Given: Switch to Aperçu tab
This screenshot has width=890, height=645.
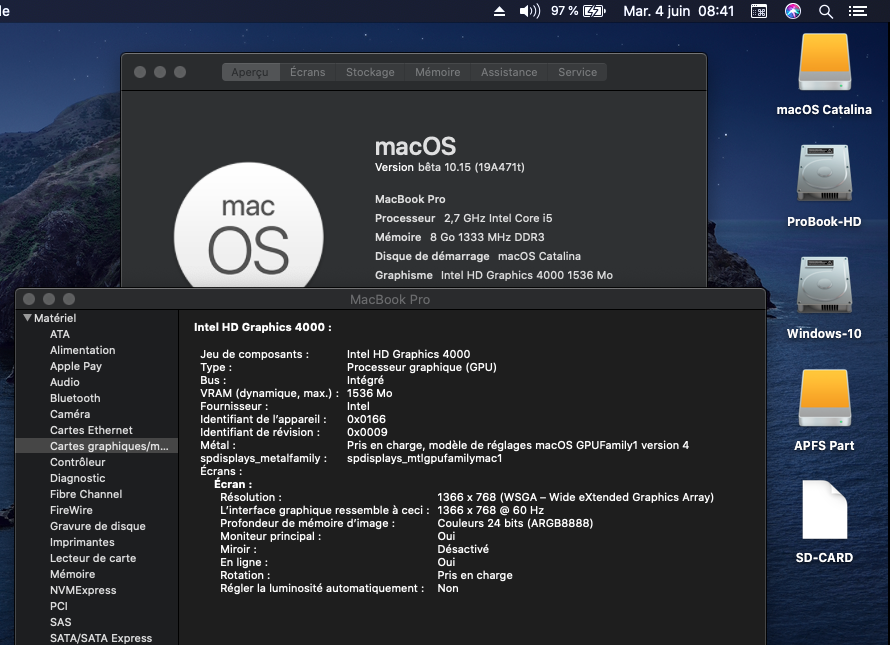Looking at the screenshot, I should [250, 72].
